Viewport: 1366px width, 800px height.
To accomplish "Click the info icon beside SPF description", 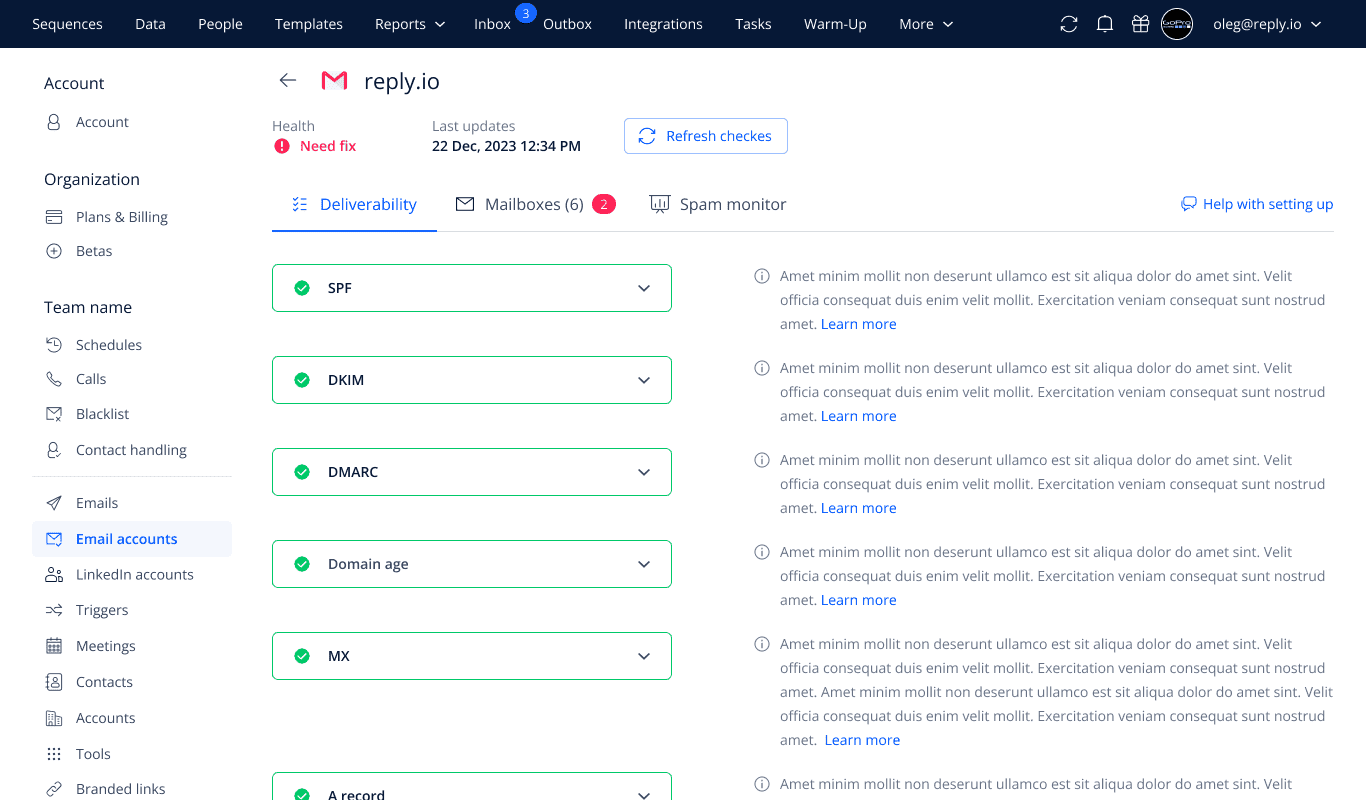I will 762,276.
